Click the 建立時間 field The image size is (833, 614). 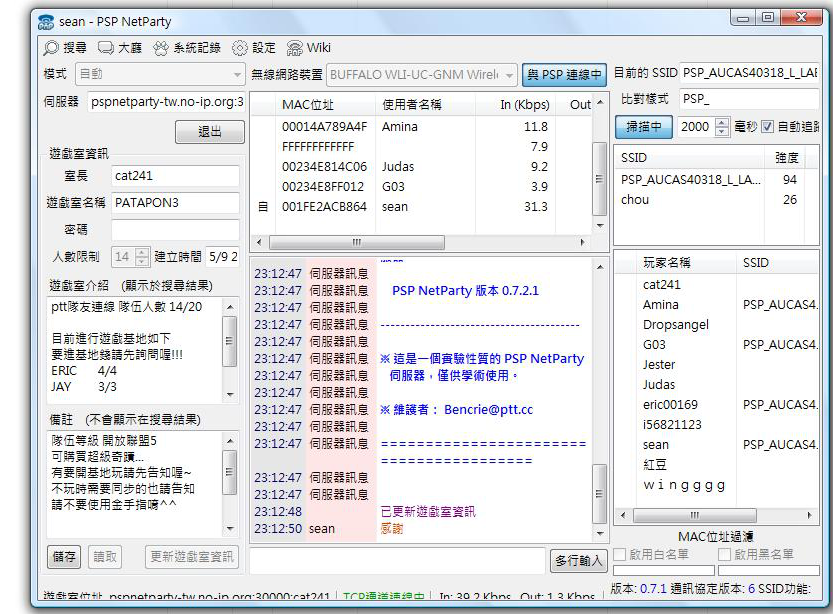click(223, 257)
